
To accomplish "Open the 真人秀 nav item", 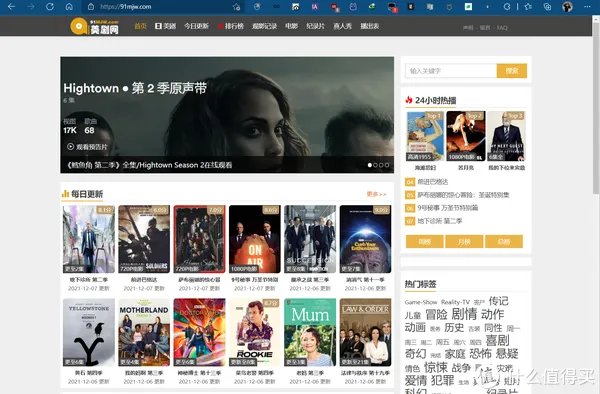I will click(x=342, y=26).
